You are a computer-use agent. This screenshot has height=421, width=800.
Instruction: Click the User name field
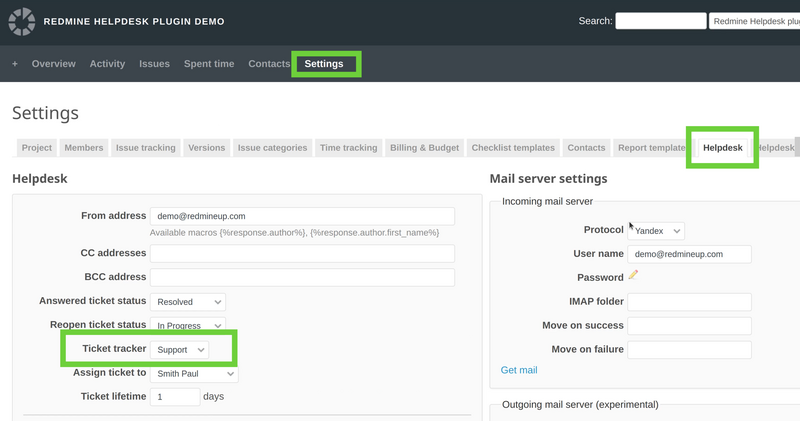689,254
